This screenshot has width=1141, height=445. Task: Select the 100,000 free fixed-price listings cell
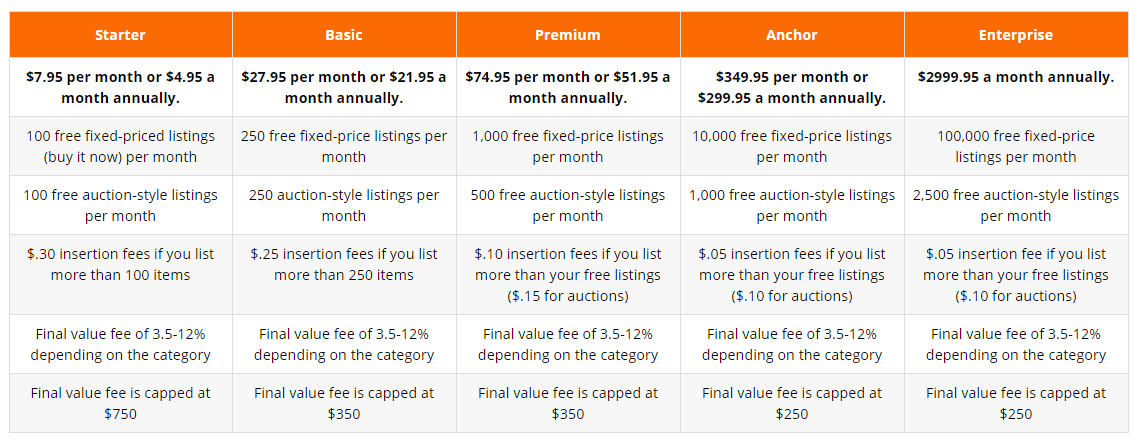(x=1016, y=146)
